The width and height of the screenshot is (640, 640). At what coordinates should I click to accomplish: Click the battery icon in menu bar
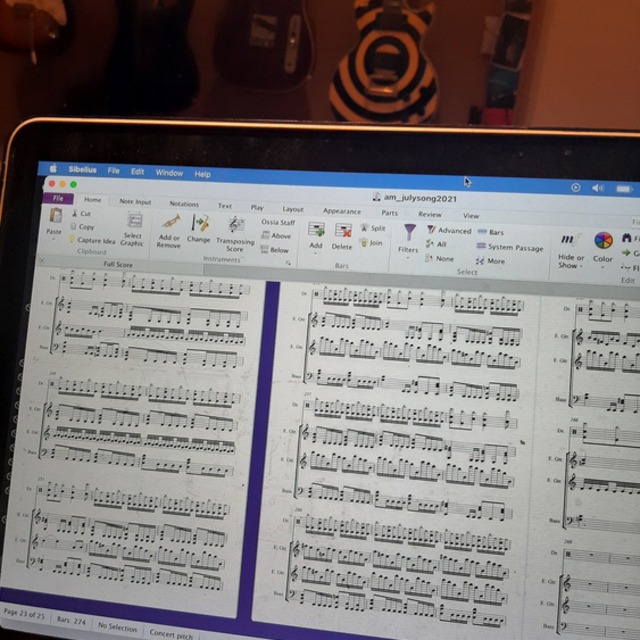pyautogui.click(x=624, y=189)
